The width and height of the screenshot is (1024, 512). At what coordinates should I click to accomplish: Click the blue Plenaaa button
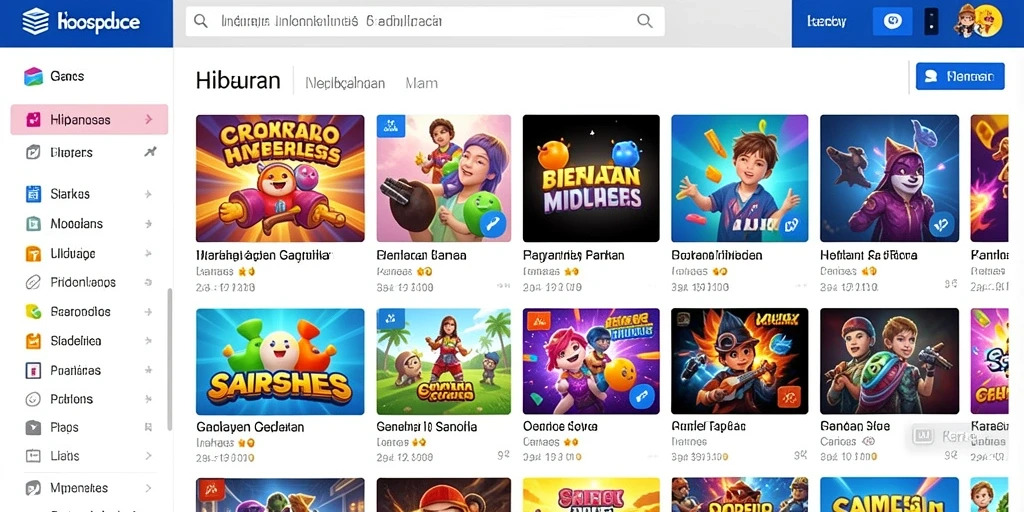[960, 76]
